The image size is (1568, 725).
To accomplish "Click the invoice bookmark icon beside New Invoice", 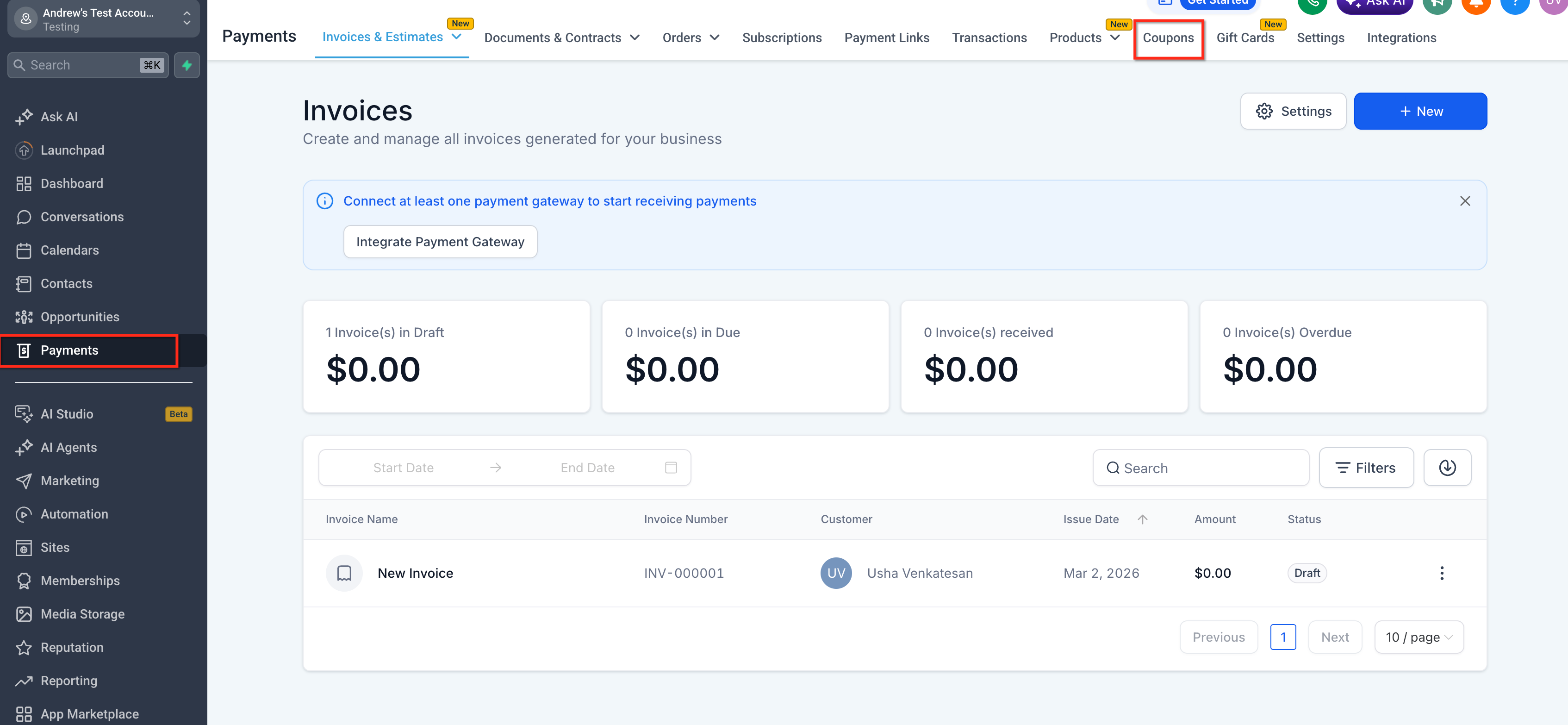I will (344, 573).
